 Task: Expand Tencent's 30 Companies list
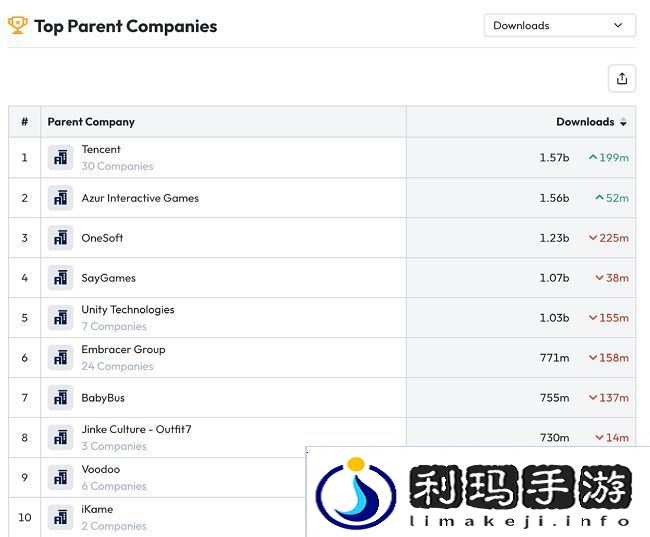tap(117, 167)
